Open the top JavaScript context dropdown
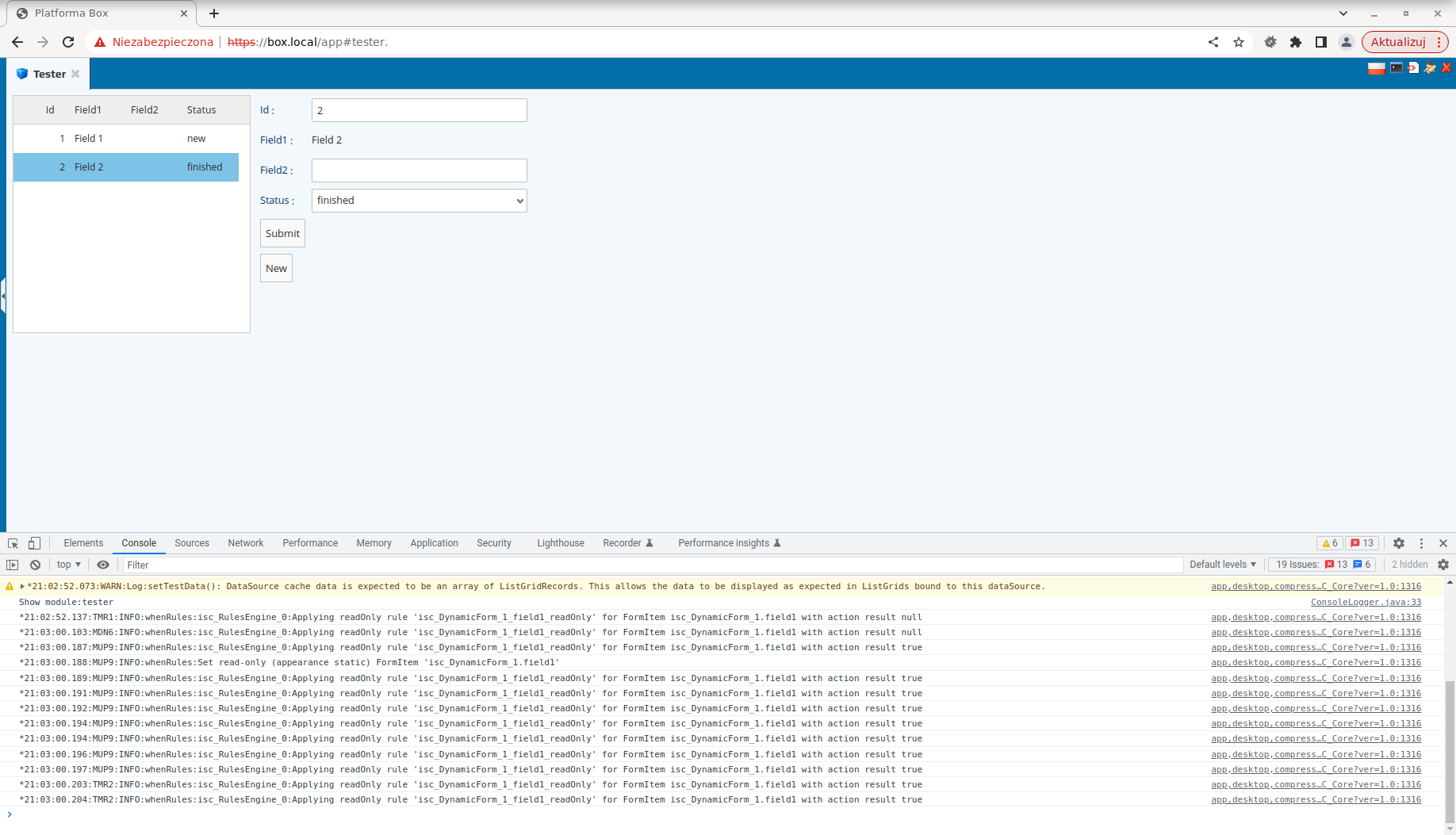1456x835 pixels. [x=69, y=565]
